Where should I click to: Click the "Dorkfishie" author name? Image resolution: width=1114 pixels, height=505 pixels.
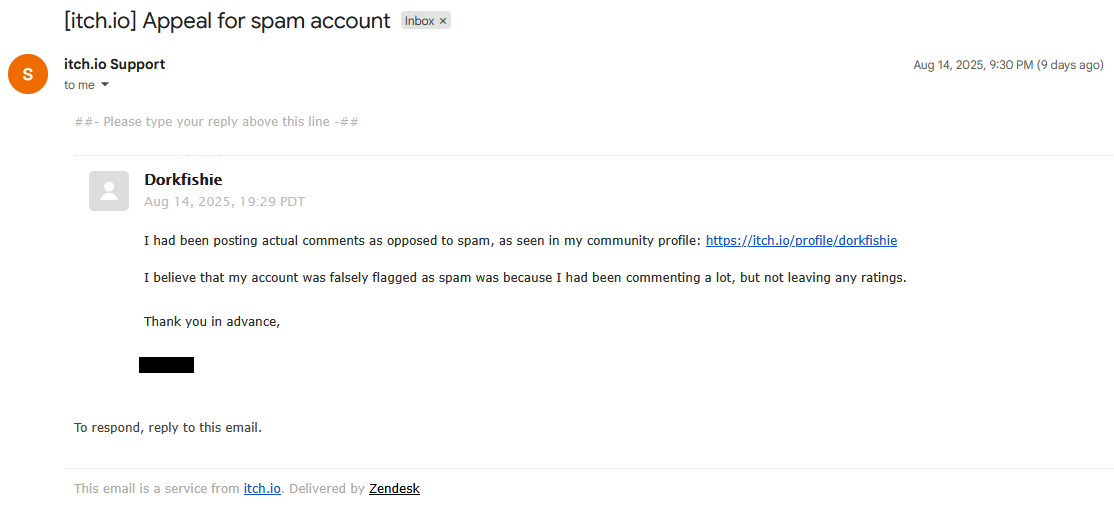click(183, 180)
